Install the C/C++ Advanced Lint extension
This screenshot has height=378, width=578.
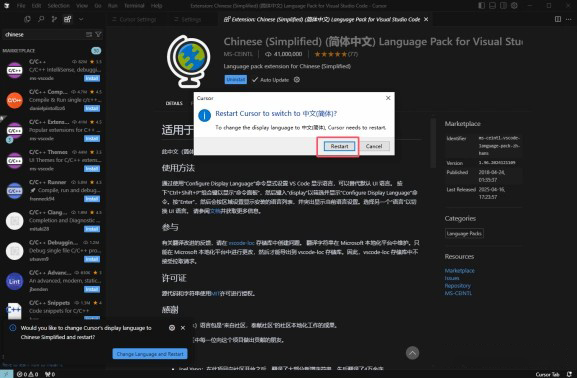(92, 289)
